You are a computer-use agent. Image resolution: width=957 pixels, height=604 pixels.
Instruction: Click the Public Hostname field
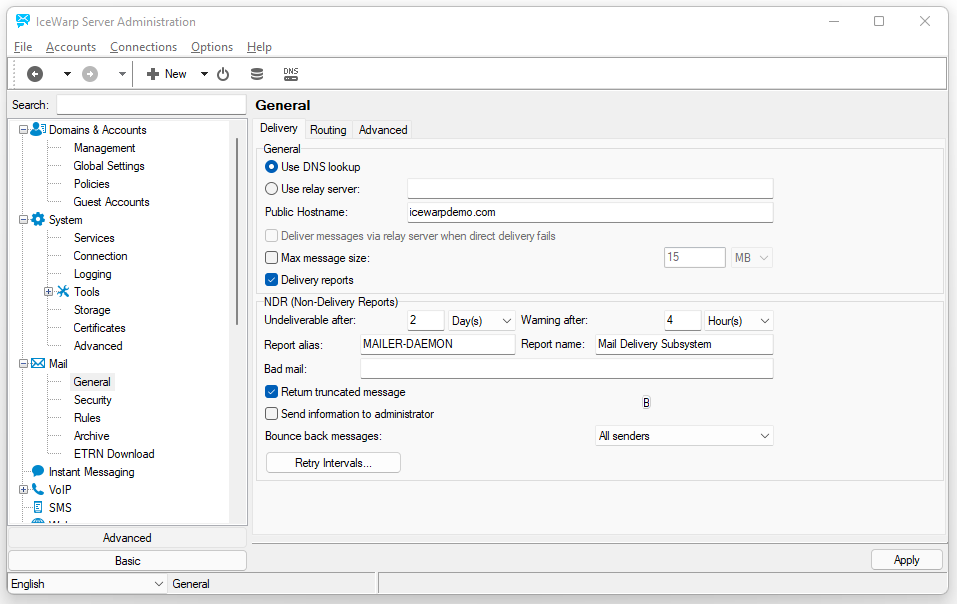pyautogui.click(x=590, y=212)
